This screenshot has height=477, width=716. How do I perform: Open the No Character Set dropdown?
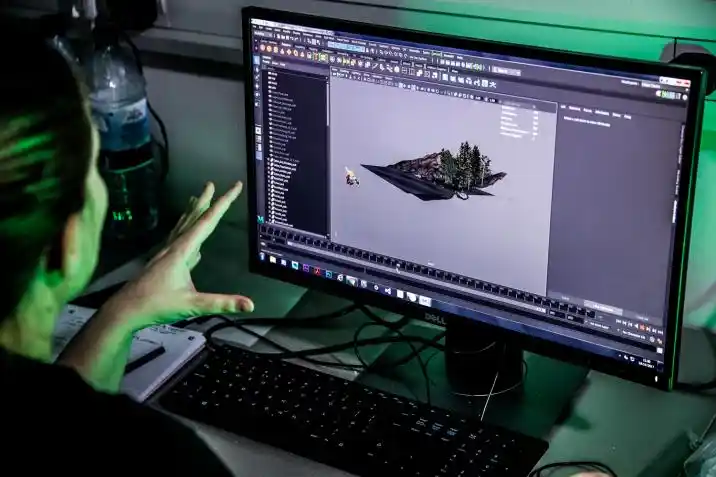tap(635, 335)
